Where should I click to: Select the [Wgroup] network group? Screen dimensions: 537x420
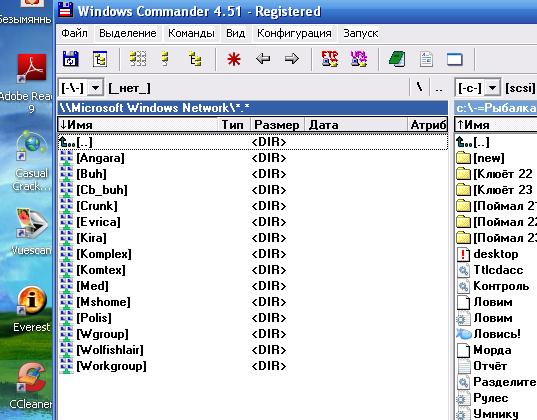(x=253, y=334)
